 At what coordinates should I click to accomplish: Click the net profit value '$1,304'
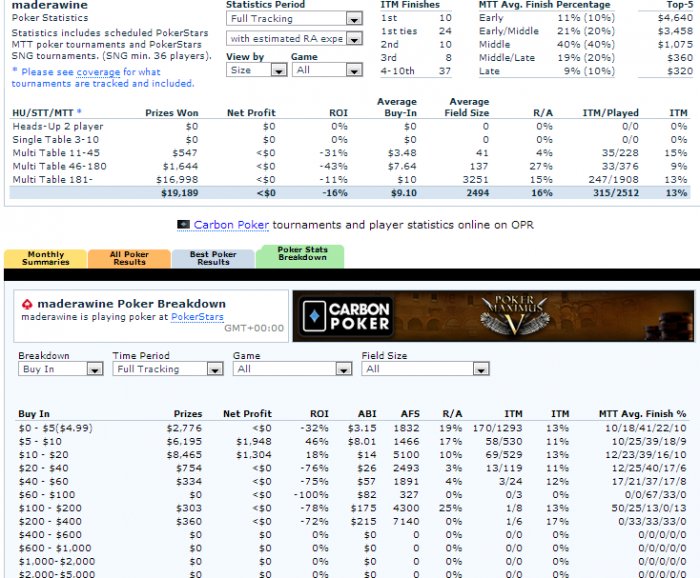coord(254,455)
